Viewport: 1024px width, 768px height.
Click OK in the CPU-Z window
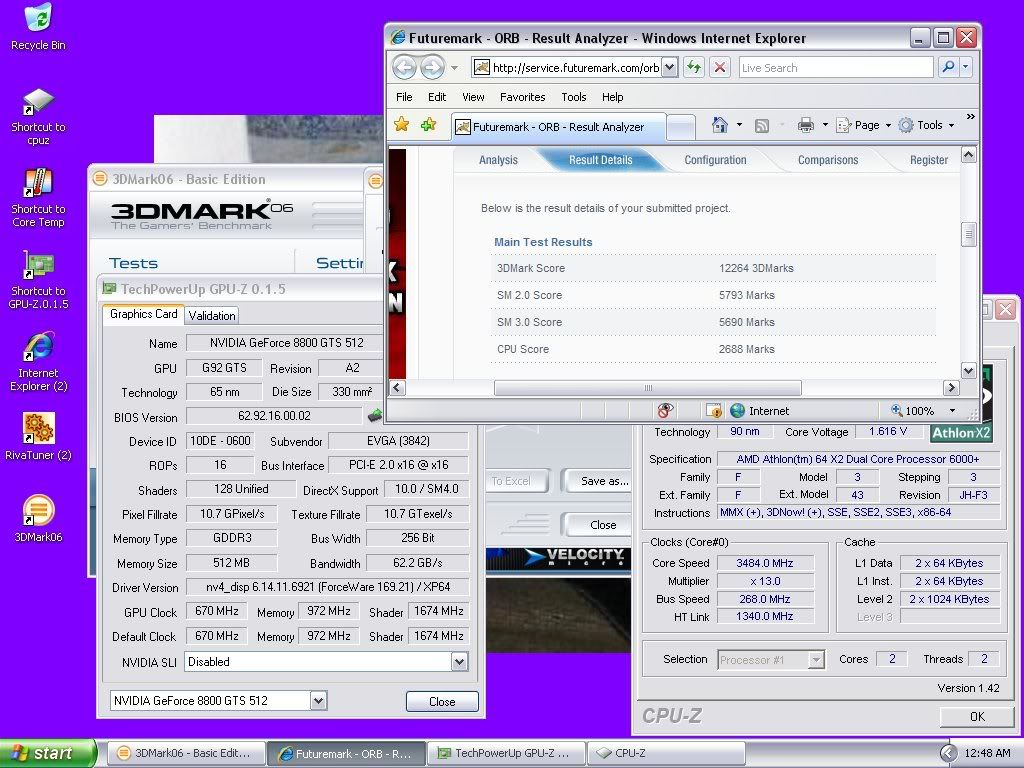click(977, 716)
